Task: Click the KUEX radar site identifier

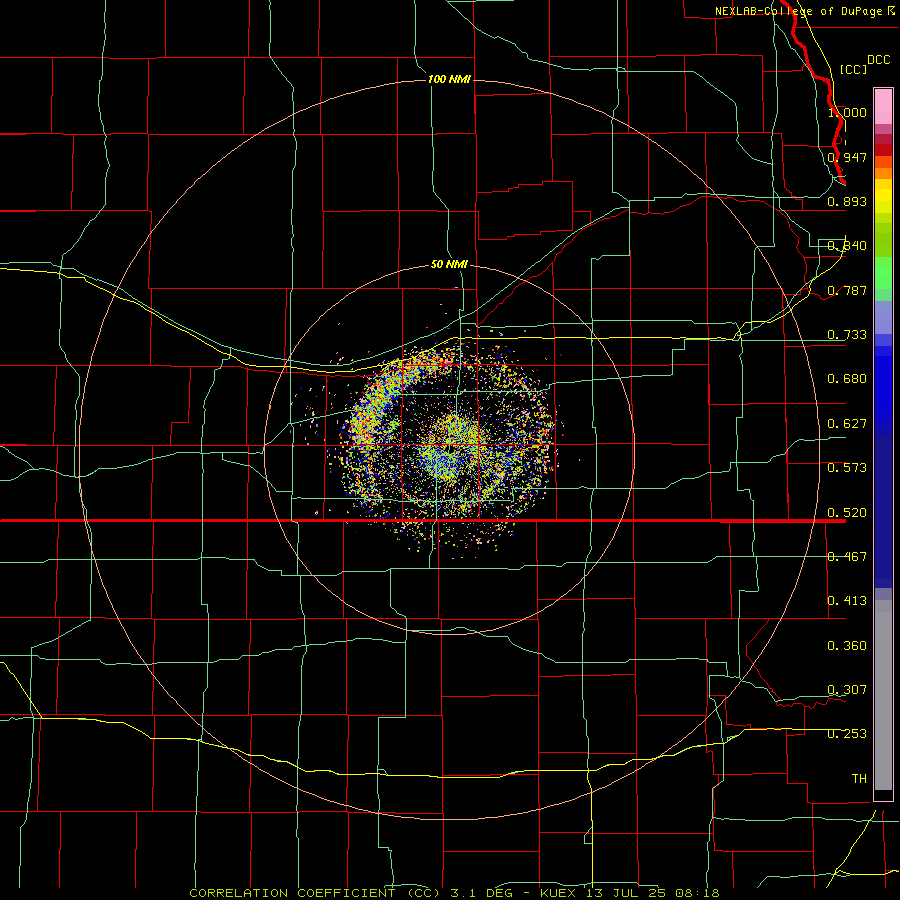Action: coord(560,893)
